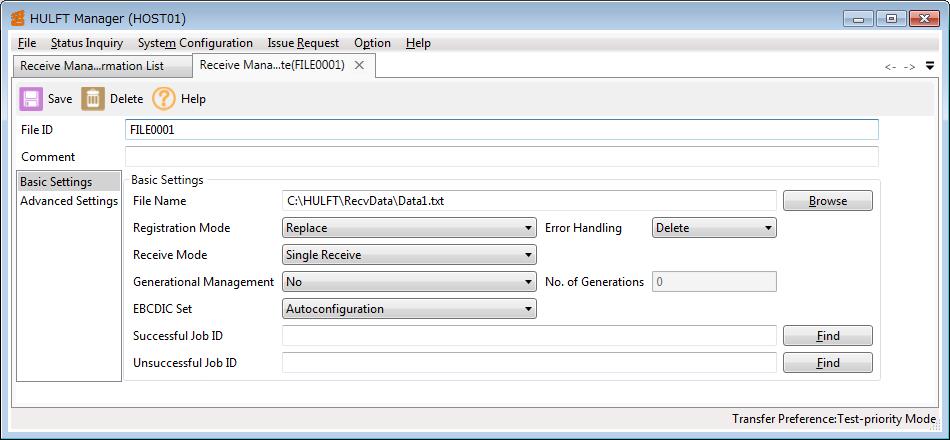Image resolution: width=950 pixels, height=440 pixels.
Task: Switch to Receive Mana...rmation List tab
Action: pos(101,66)
